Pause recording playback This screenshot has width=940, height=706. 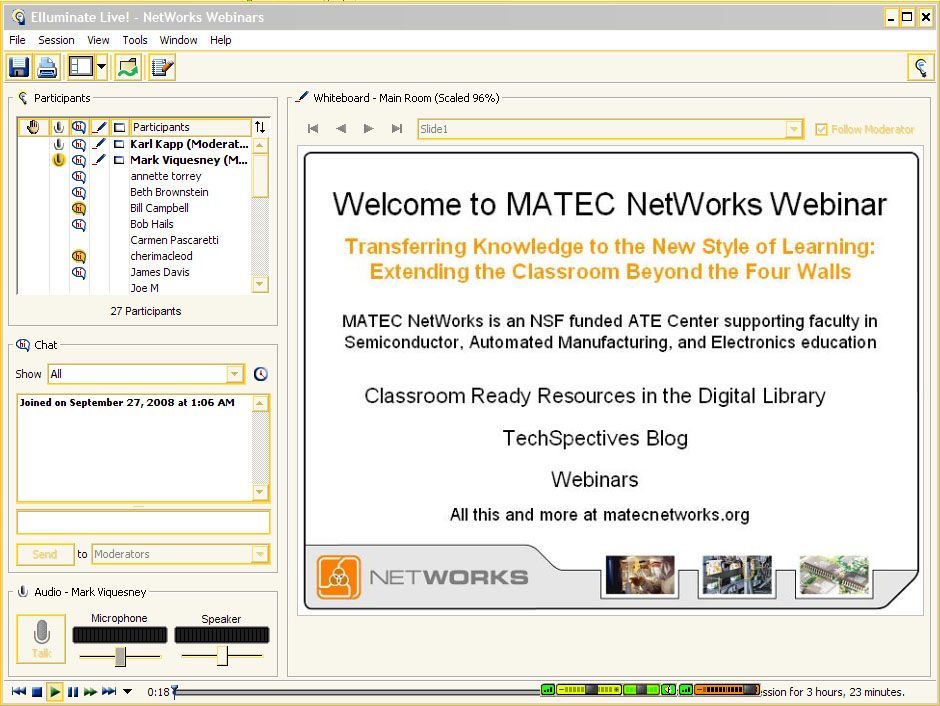pos(73,692)
